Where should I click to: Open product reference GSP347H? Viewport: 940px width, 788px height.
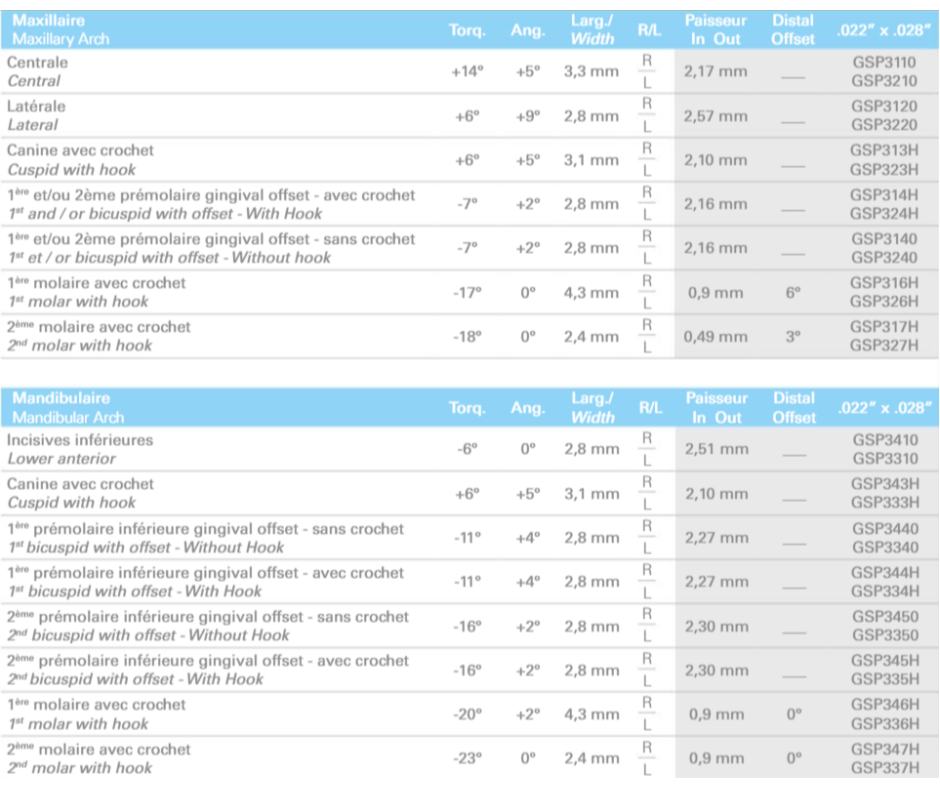coord(884,749)
